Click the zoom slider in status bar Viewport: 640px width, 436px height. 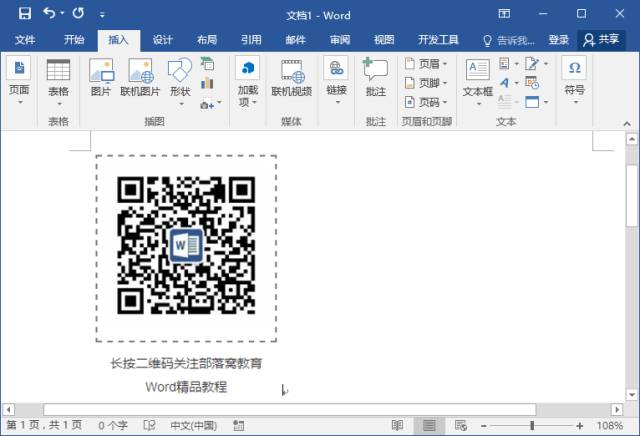(x=531, y=426)
